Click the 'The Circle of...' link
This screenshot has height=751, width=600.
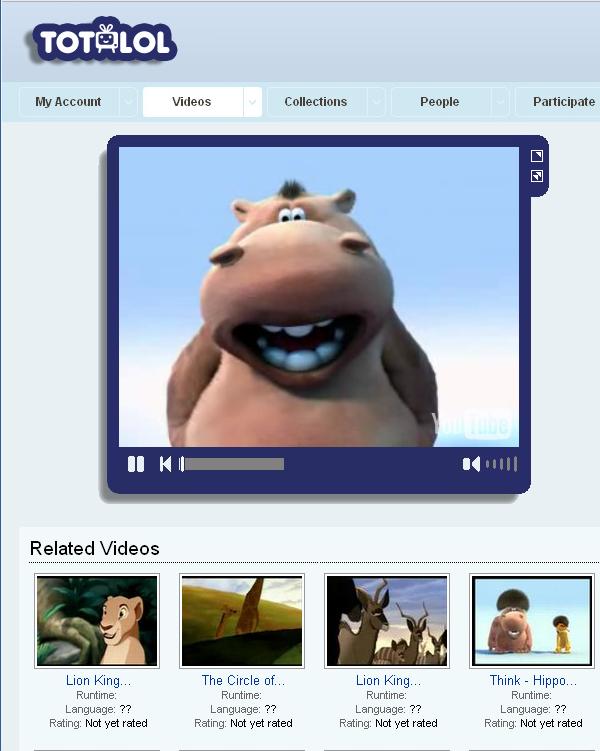[x=243, y=680]
